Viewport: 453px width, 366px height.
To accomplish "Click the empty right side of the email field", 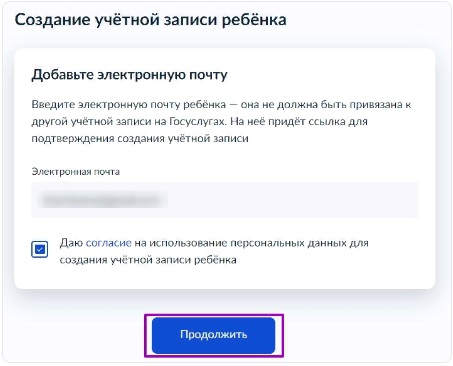I will tap(293, 200).
